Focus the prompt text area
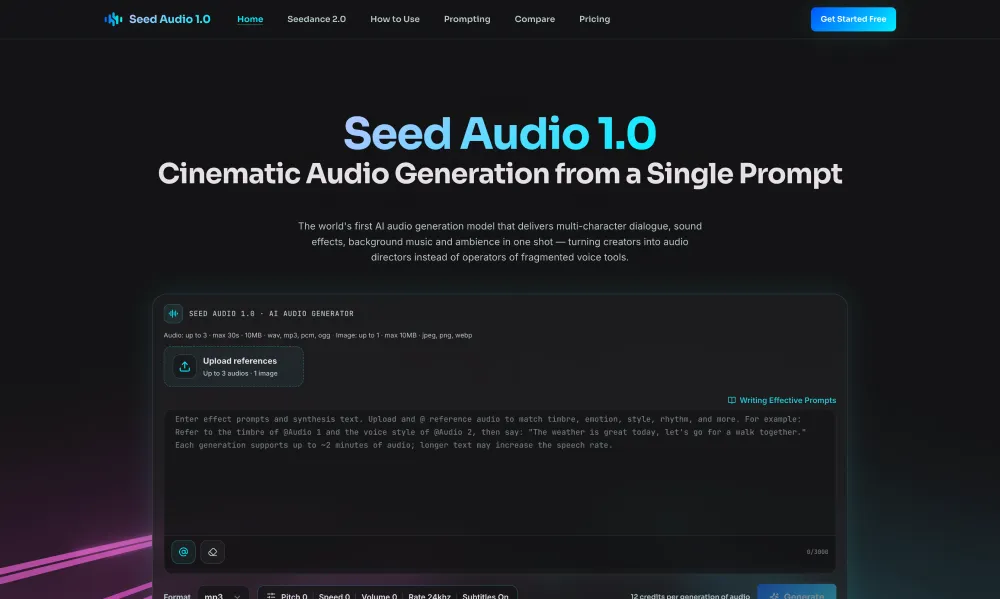This screenshot has height=599, width=1000. coord(499,472)
